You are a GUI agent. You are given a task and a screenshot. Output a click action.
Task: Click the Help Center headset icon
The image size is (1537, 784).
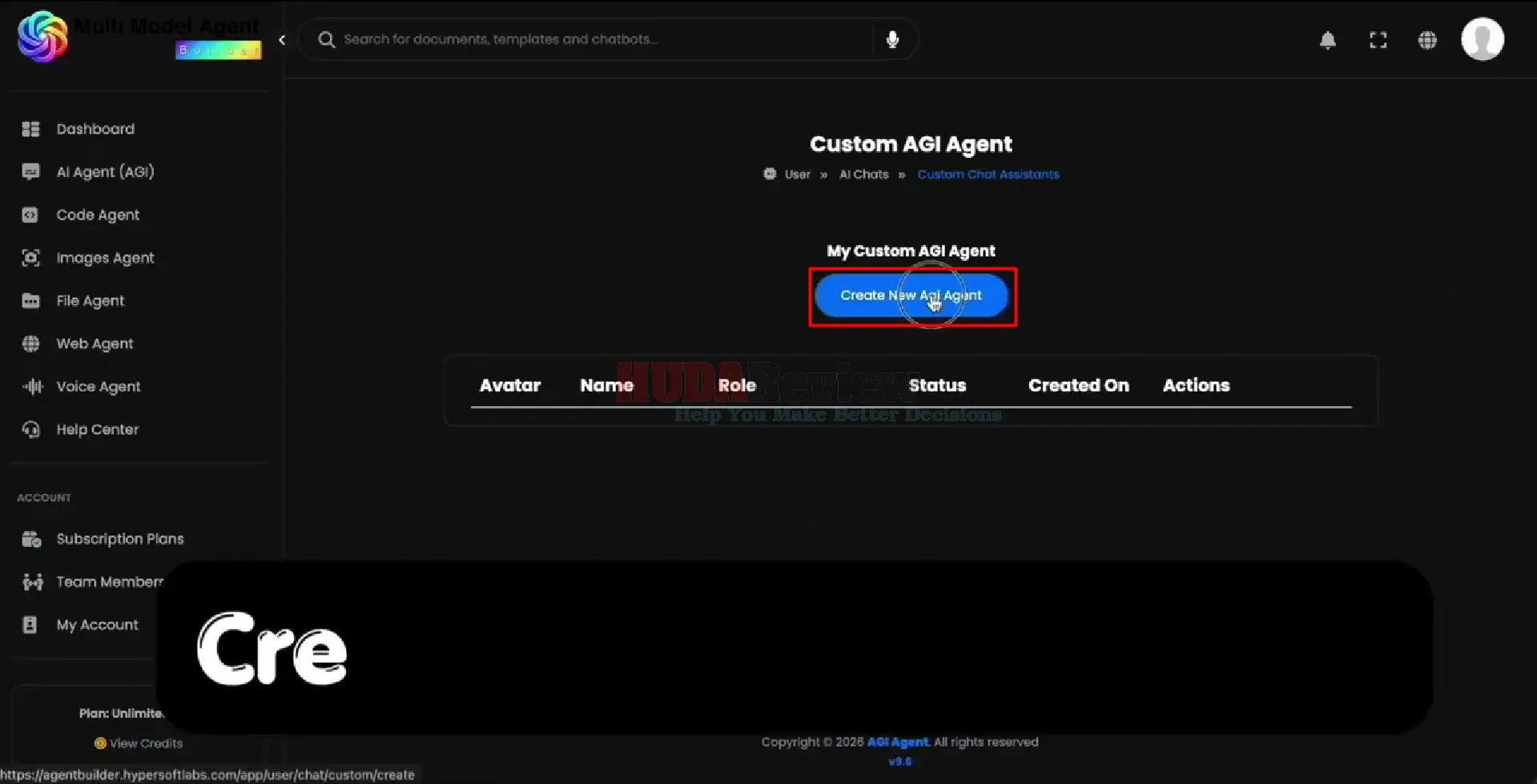coord(30,429)
